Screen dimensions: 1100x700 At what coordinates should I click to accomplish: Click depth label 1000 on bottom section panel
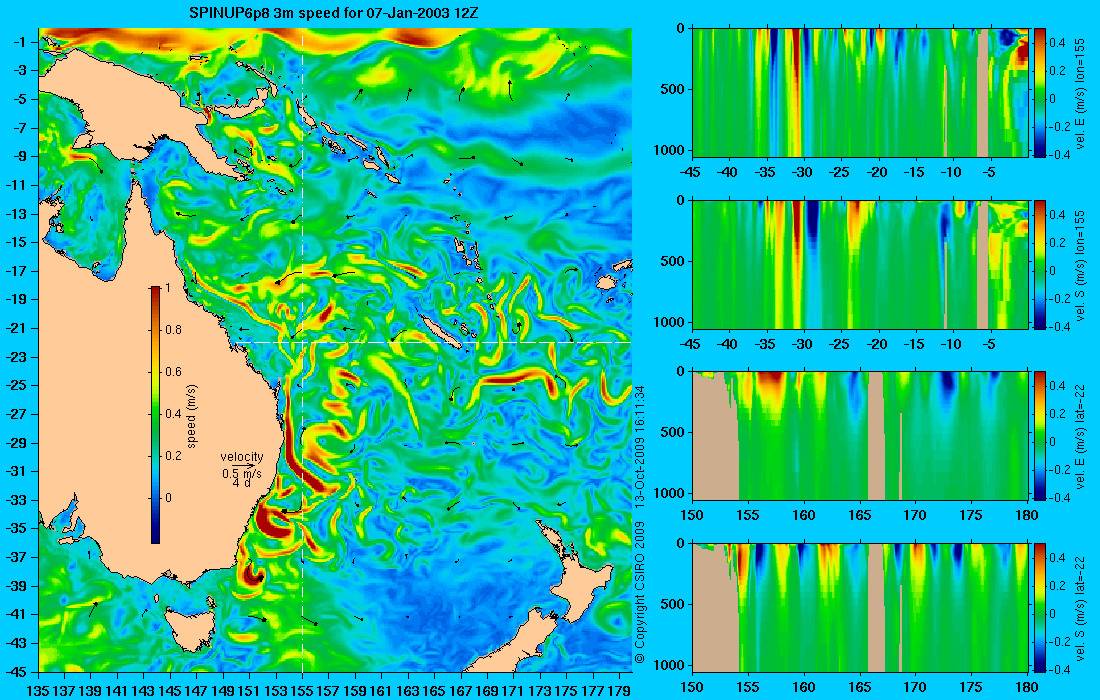(670, 665)
